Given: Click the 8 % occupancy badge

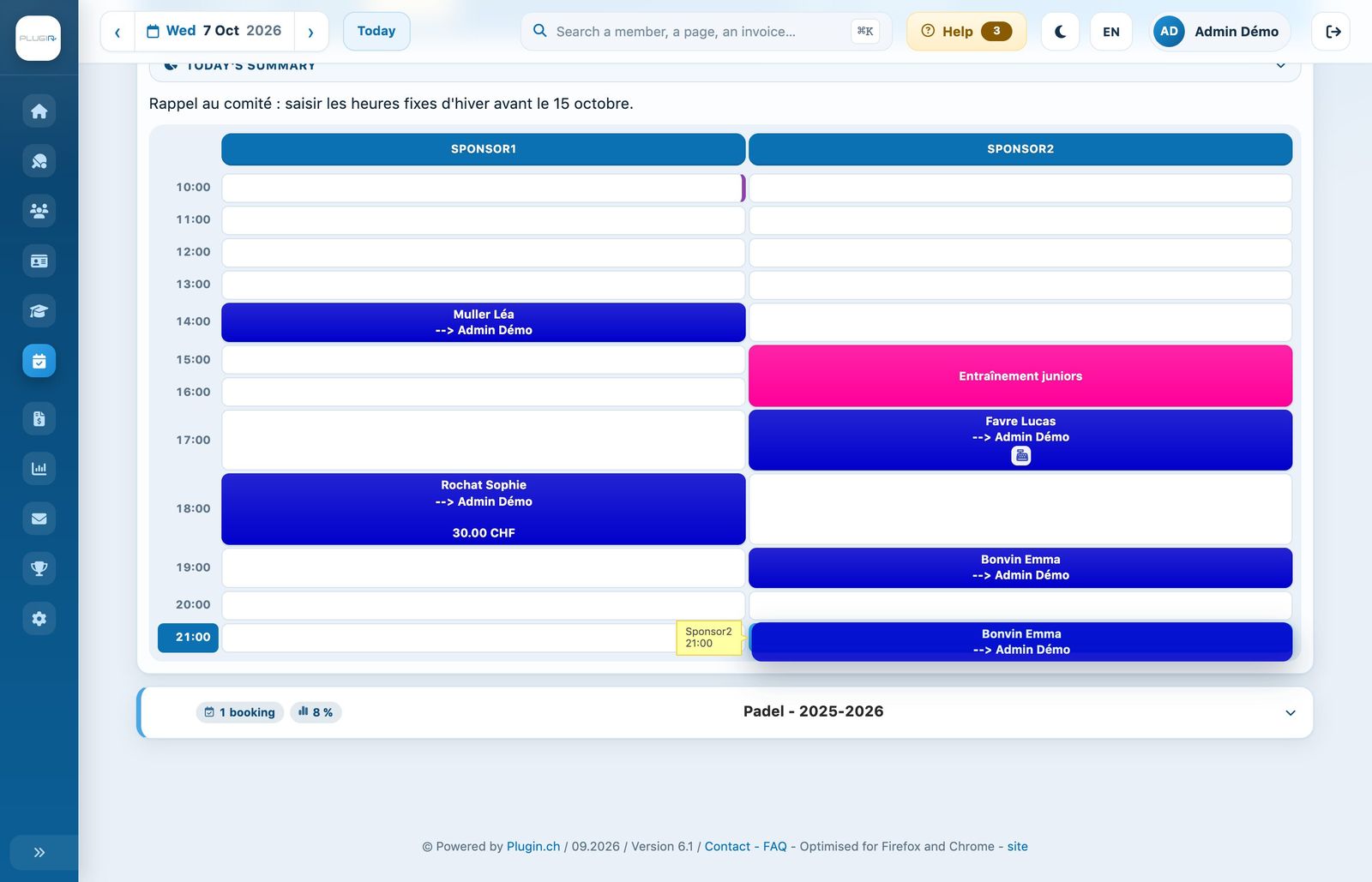Looking at the screenshot, I should (316, 712).
